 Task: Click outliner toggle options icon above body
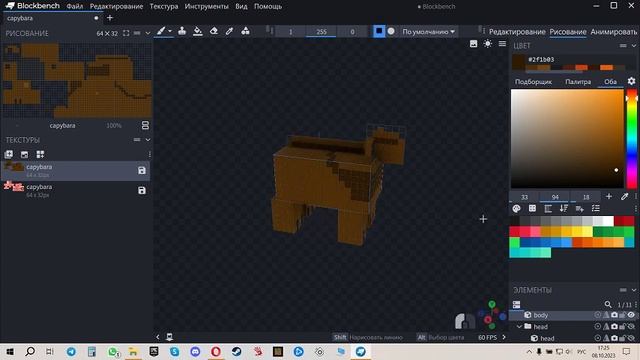(516, 304)
